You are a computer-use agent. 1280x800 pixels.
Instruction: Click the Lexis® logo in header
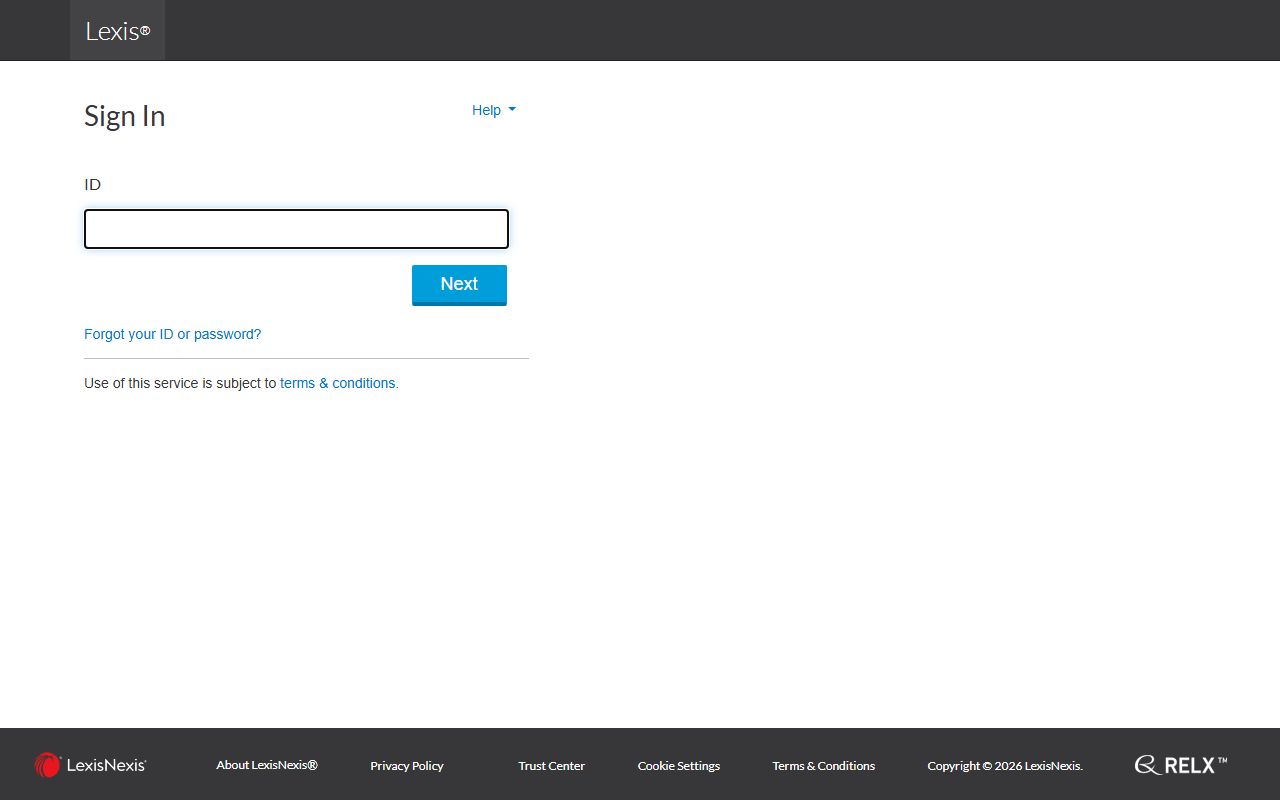coord(117,31)
